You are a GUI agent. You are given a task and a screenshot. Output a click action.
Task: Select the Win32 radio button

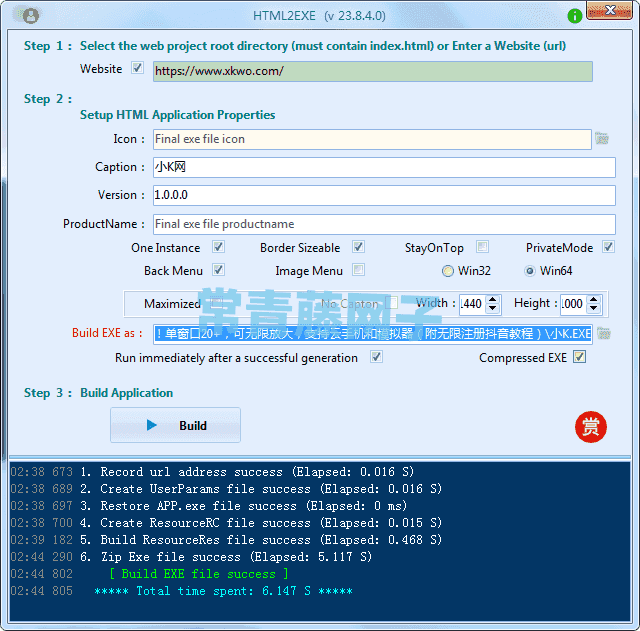tap(448, 271)
